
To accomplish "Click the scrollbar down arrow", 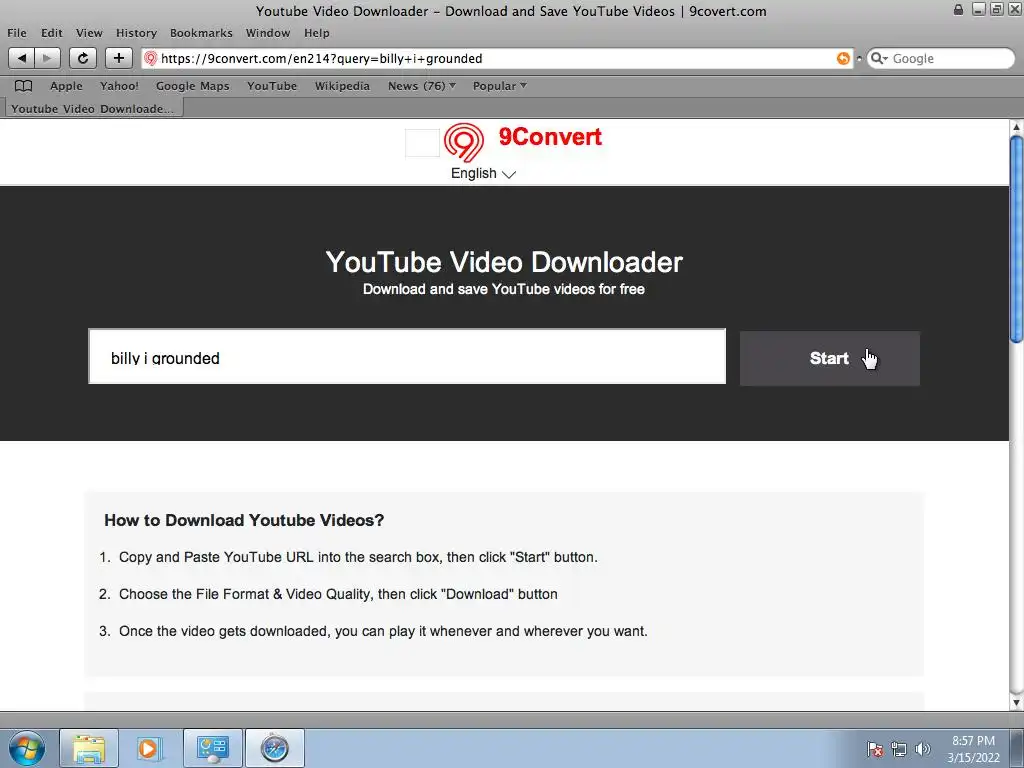I will click(x=1016, y=703).
